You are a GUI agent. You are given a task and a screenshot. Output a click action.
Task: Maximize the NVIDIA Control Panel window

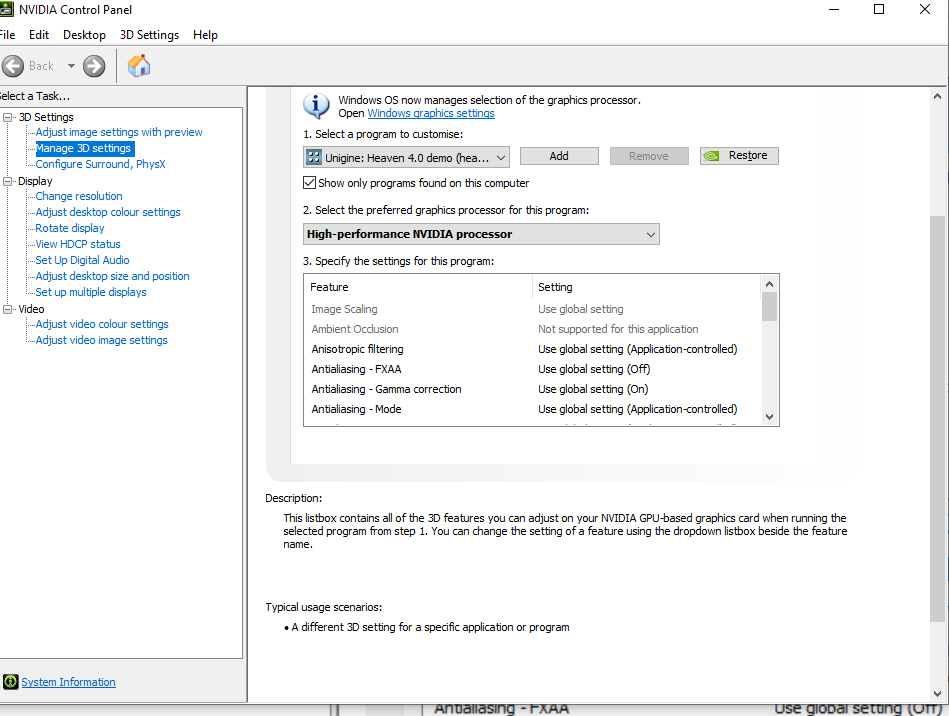coord(879,10)
